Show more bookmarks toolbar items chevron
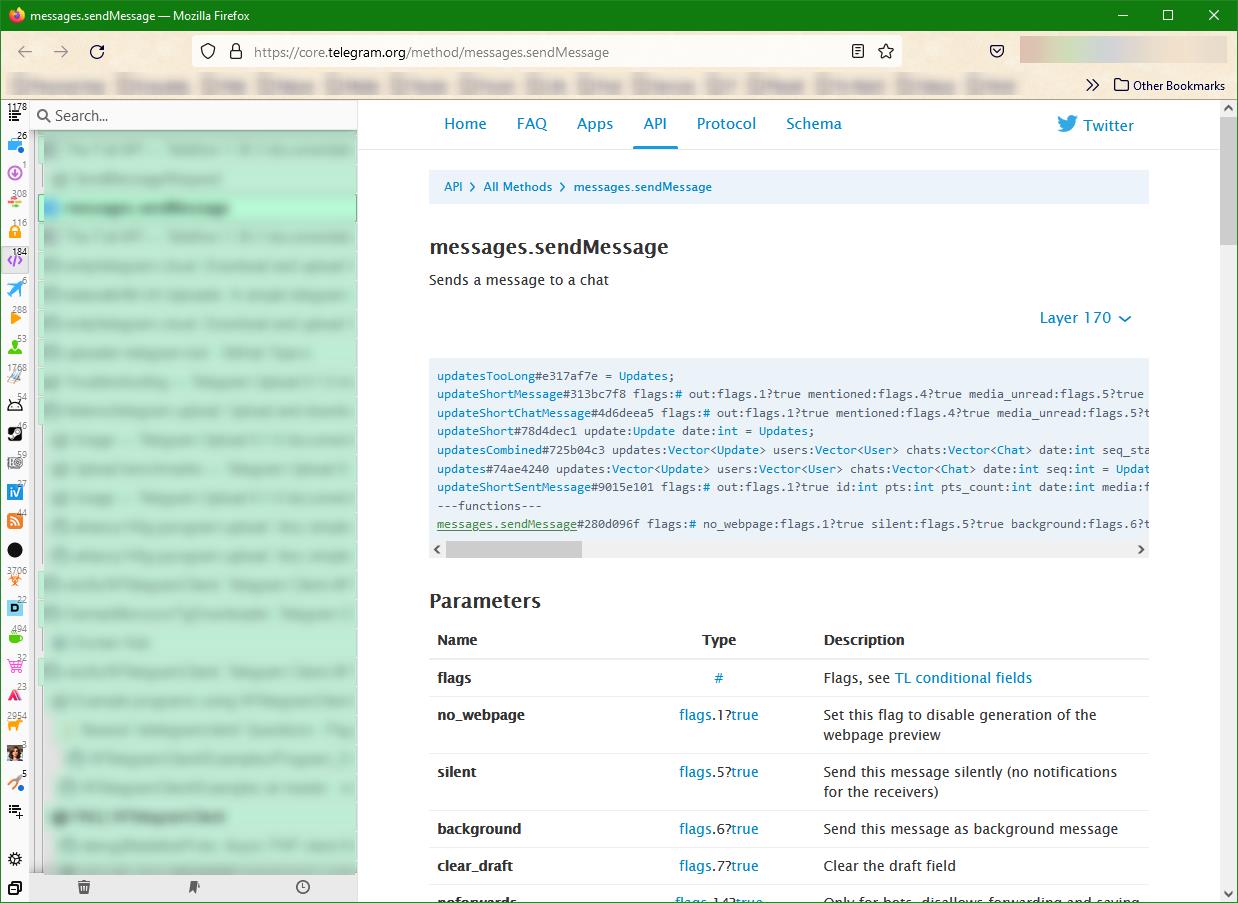This screenshot has width=1238, height=903. coord(1092,85)
